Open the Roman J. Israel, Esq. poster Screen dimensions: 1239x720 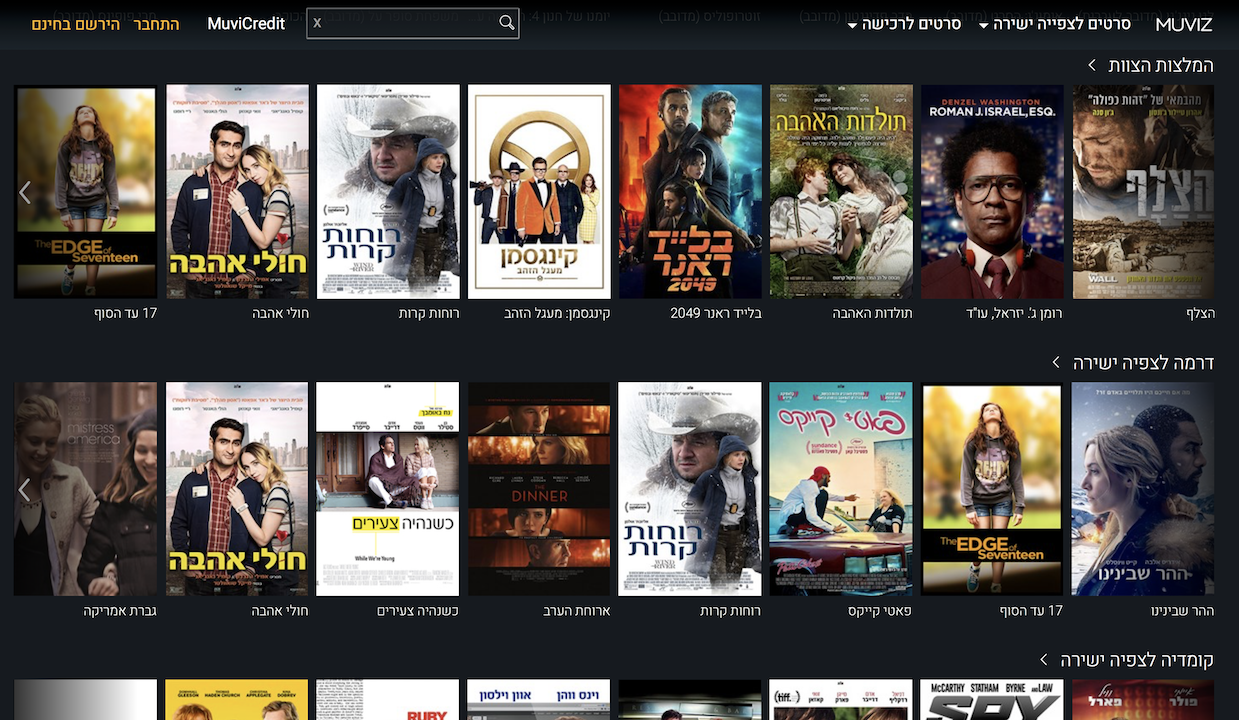click(x=992, y=192)
